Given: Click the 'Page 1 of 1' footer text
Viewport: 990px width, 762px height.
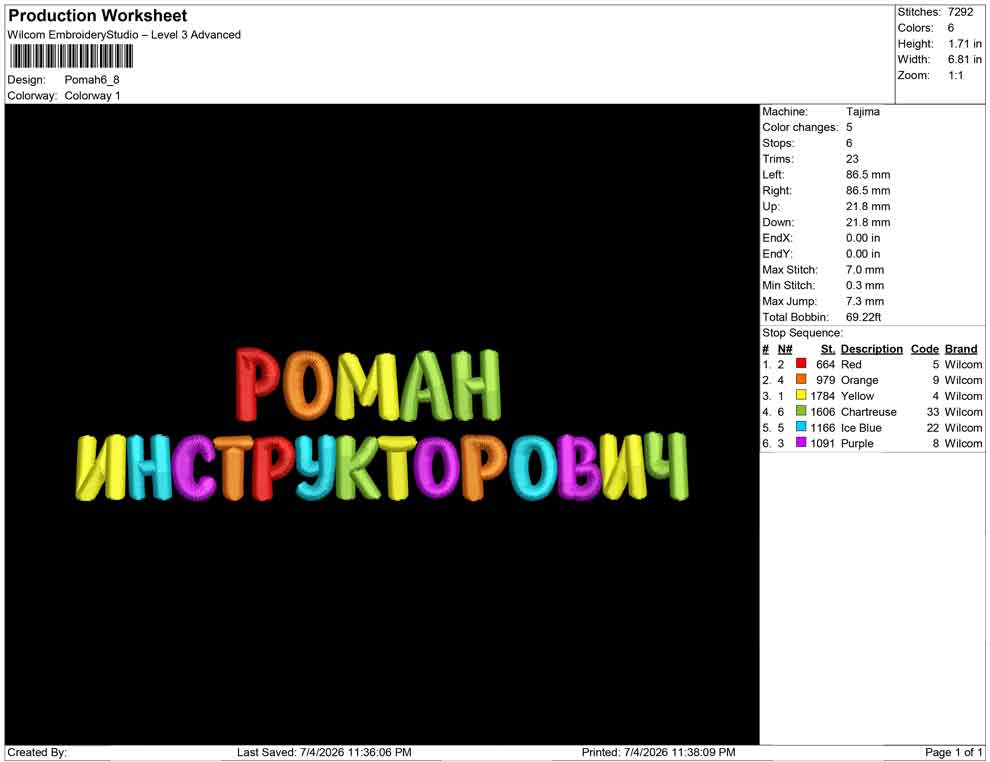Looking at the screenshot, I should click(x=953, y=752).
